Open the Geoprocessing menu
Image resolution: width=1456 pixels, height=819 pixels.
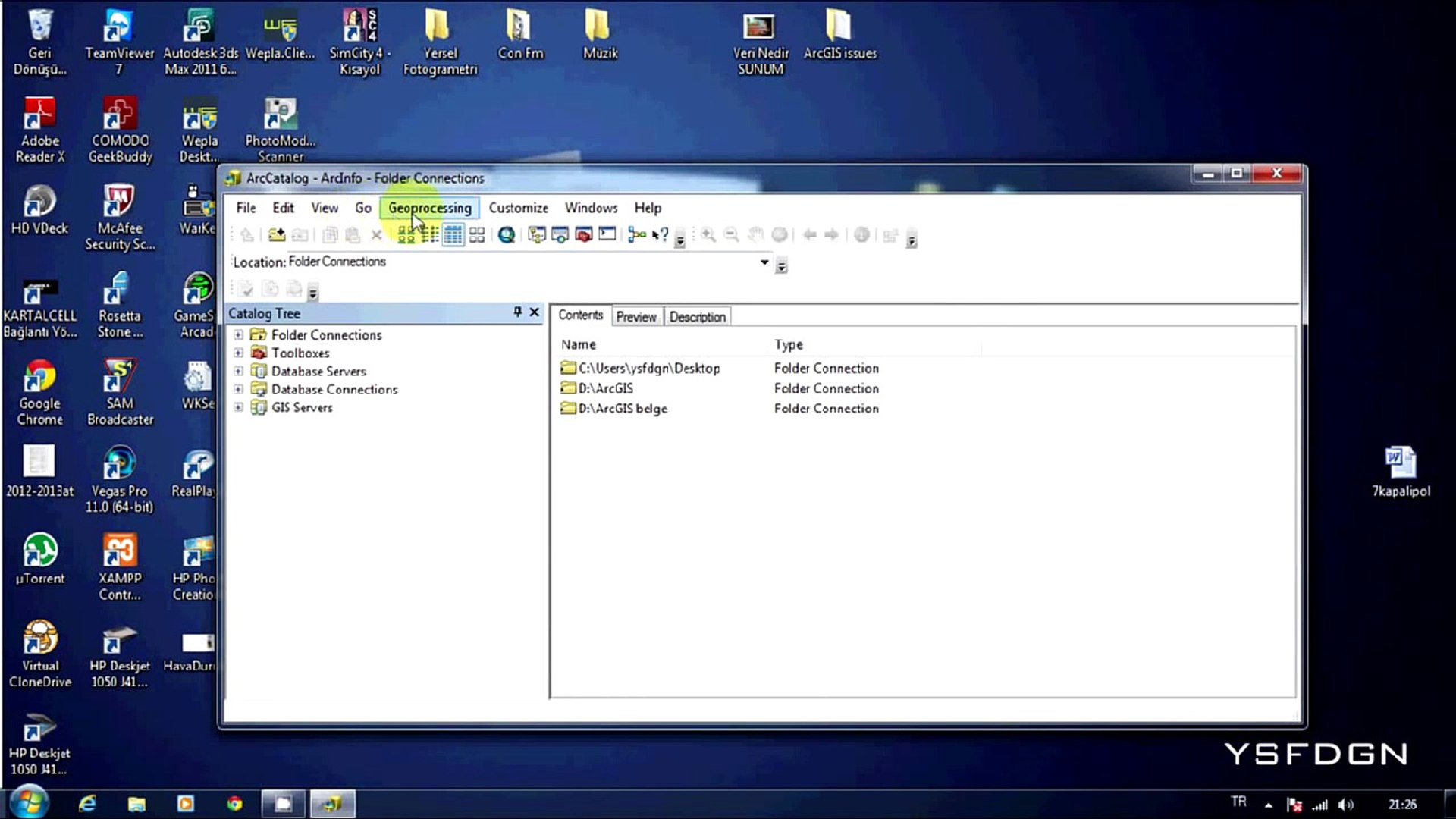tap(429, 208)
